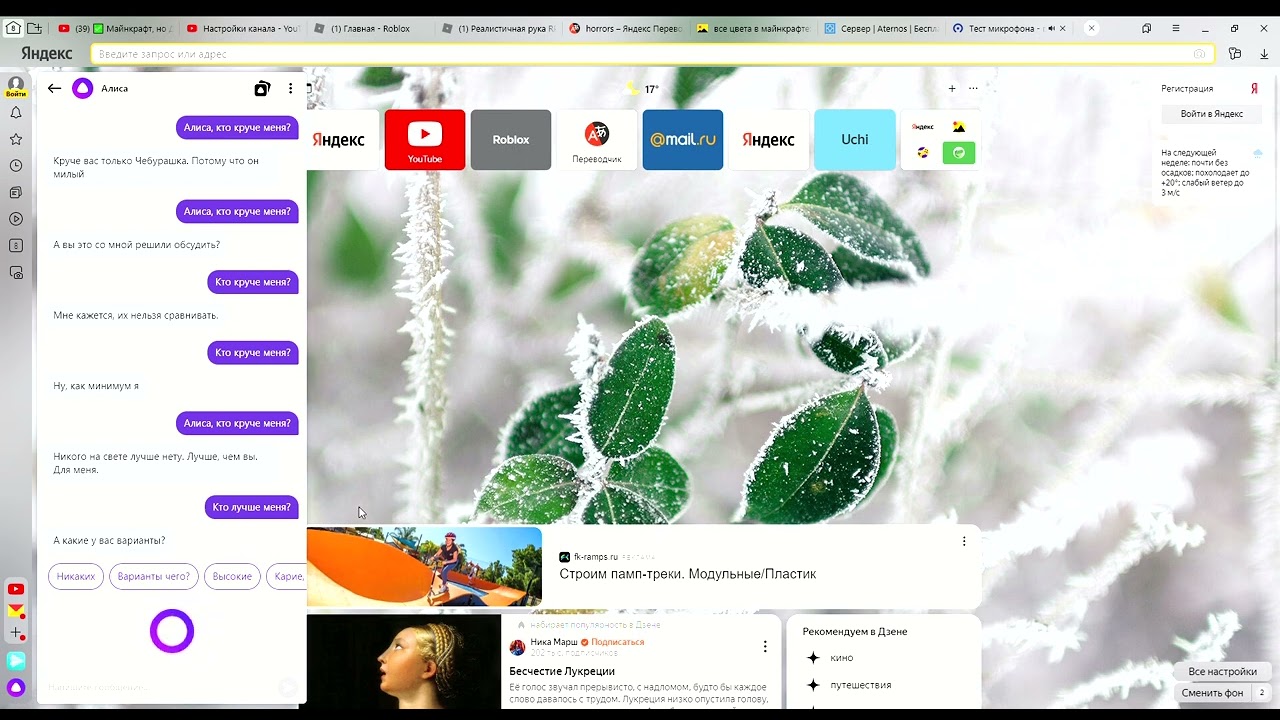The image size is (1280, 720).
Task: Switch to horrors Яндекс Переводчик tab
Action: click(x=626, y=29)
